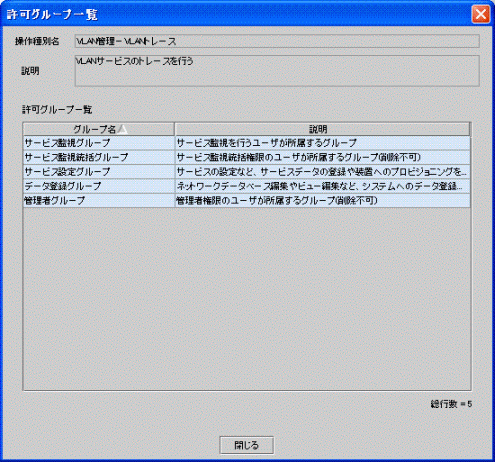This screenshot has width=495, height=462.
Task: Click the 許可グループ一覧 section label
Action: click(x=57, y=110)
